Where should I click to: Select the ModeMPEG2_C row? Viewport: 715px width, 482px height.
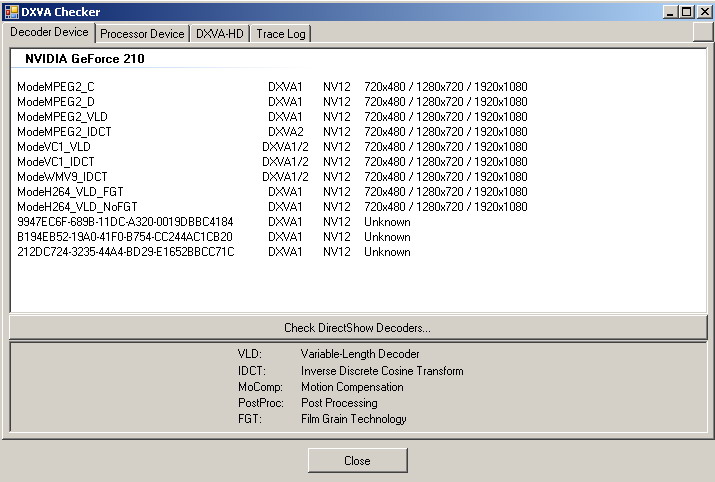(x=272, y=87)
